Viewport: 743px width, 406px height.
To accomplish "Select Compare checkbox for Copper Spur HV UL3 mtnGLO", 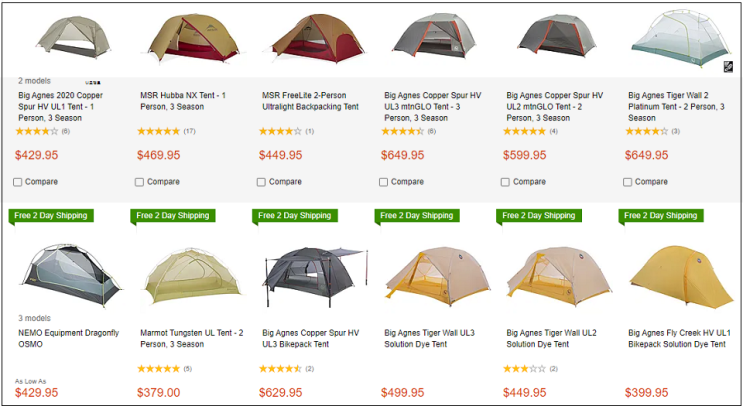I will (x=385, y=182).
